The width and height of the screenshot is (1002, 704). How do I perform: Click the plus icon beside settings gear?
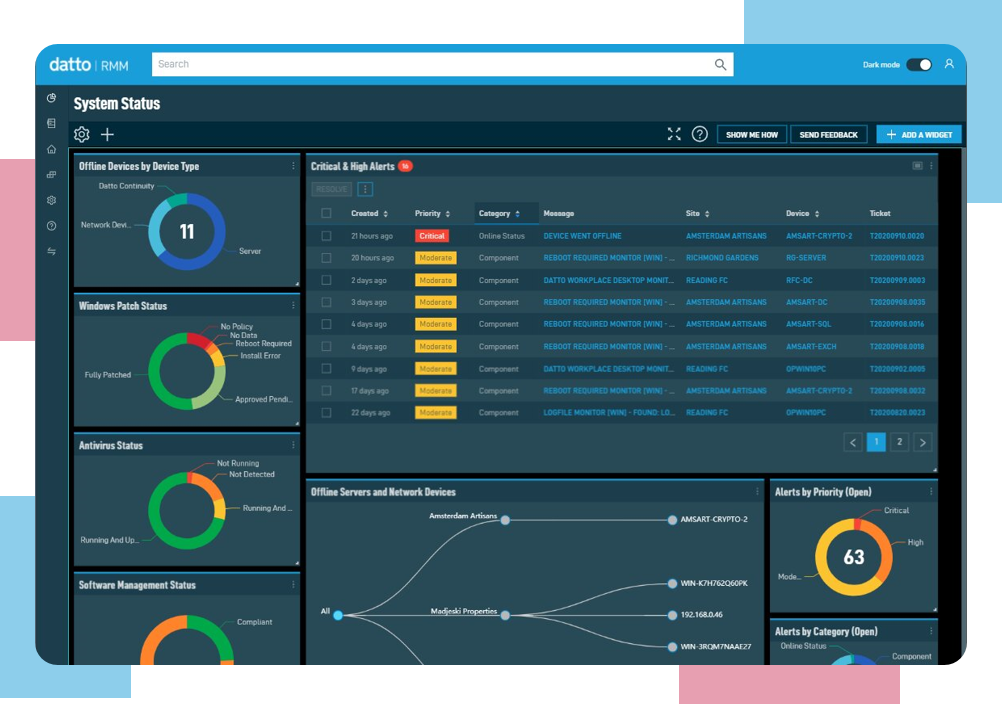pos(108,134)
